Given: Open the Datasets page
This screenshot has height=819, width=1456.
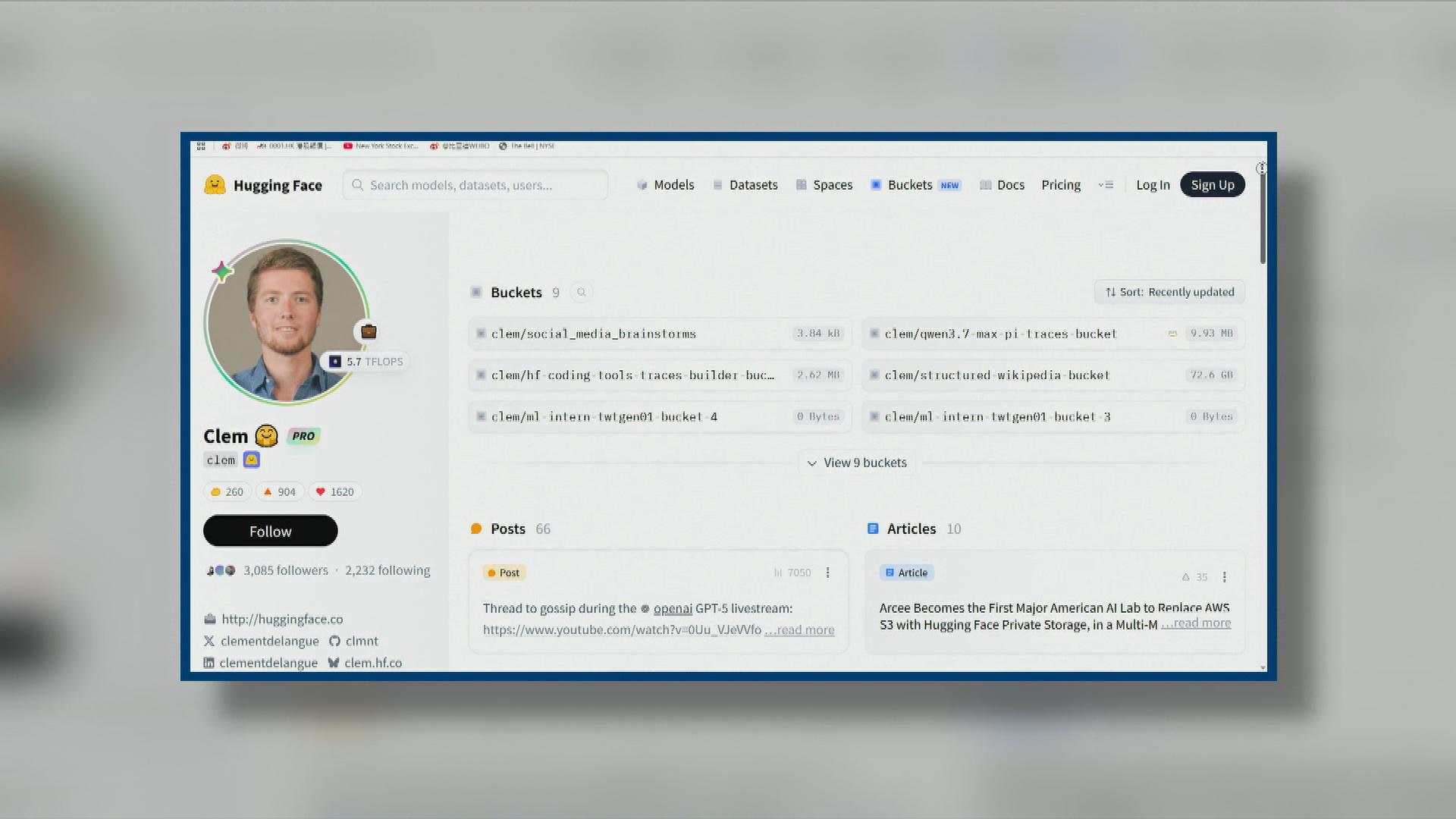Looking at the screenshot, I should tap(745, 185).
